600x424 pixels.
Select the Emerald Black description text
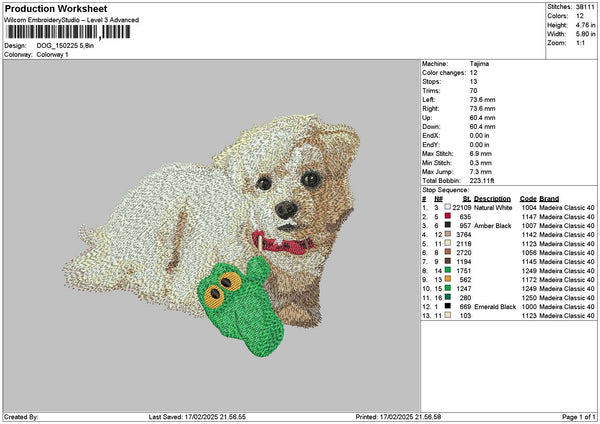click(495, 307)
